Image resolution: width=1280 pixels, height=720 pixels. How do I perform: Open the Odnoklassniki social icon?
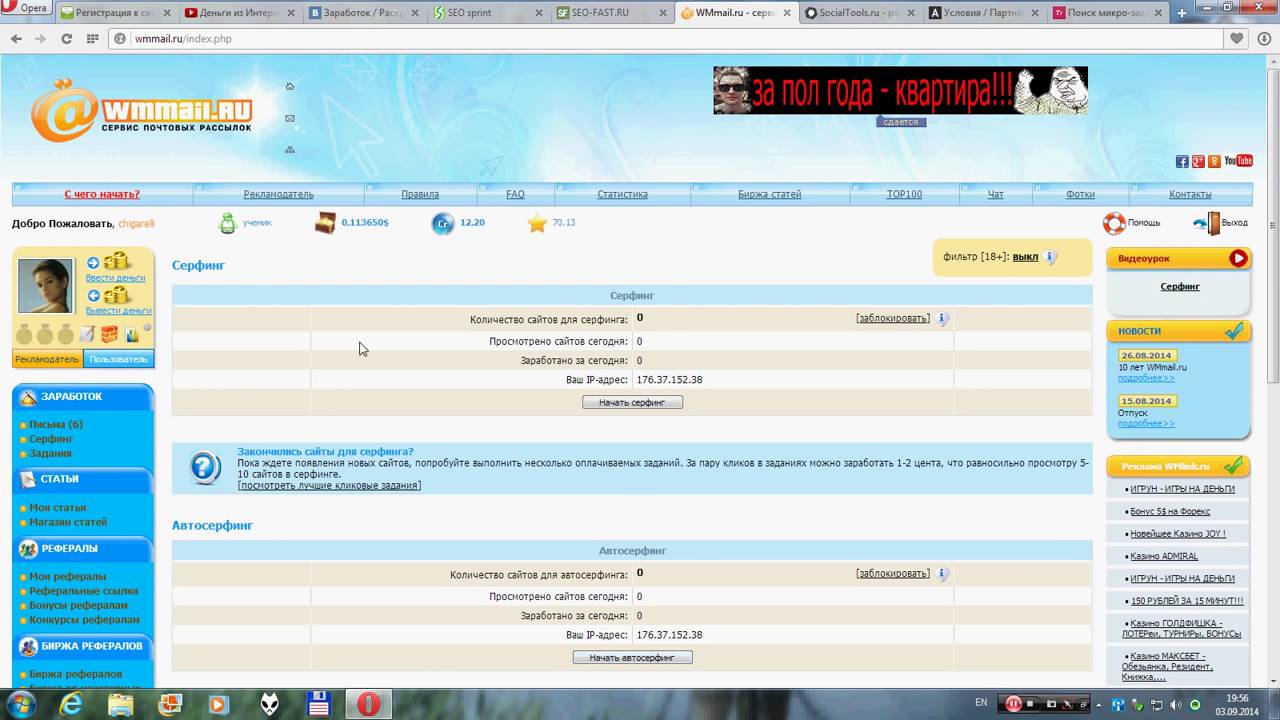point(1214,161)
